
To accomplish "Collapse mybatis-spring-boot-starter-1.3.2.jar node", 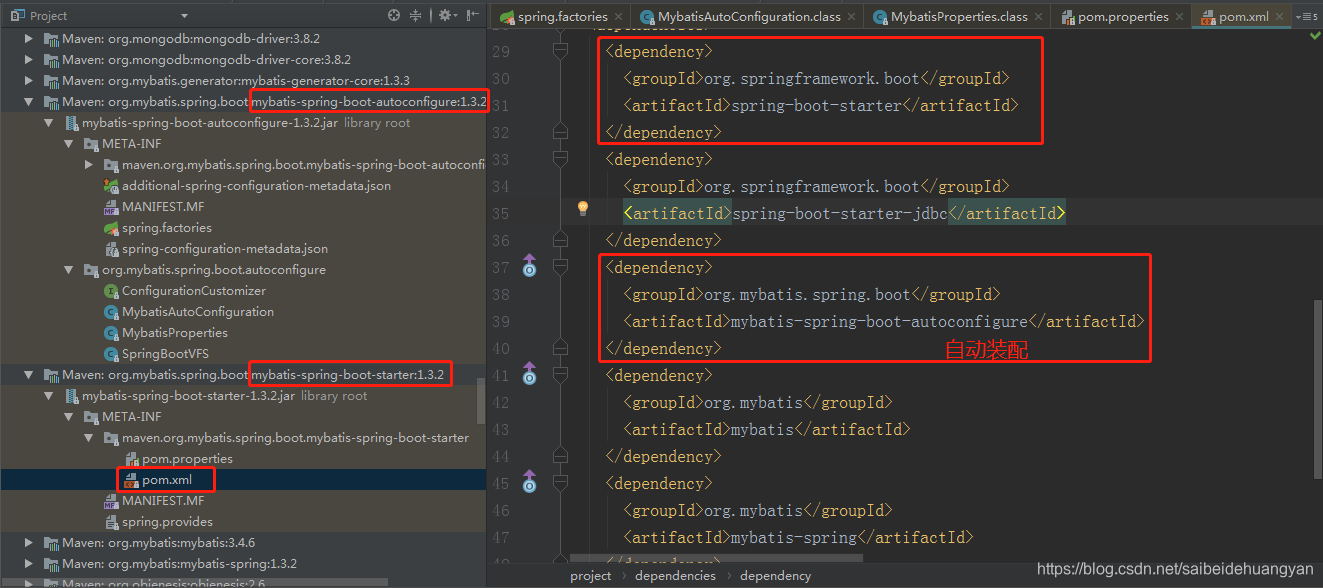I will 49,396.
